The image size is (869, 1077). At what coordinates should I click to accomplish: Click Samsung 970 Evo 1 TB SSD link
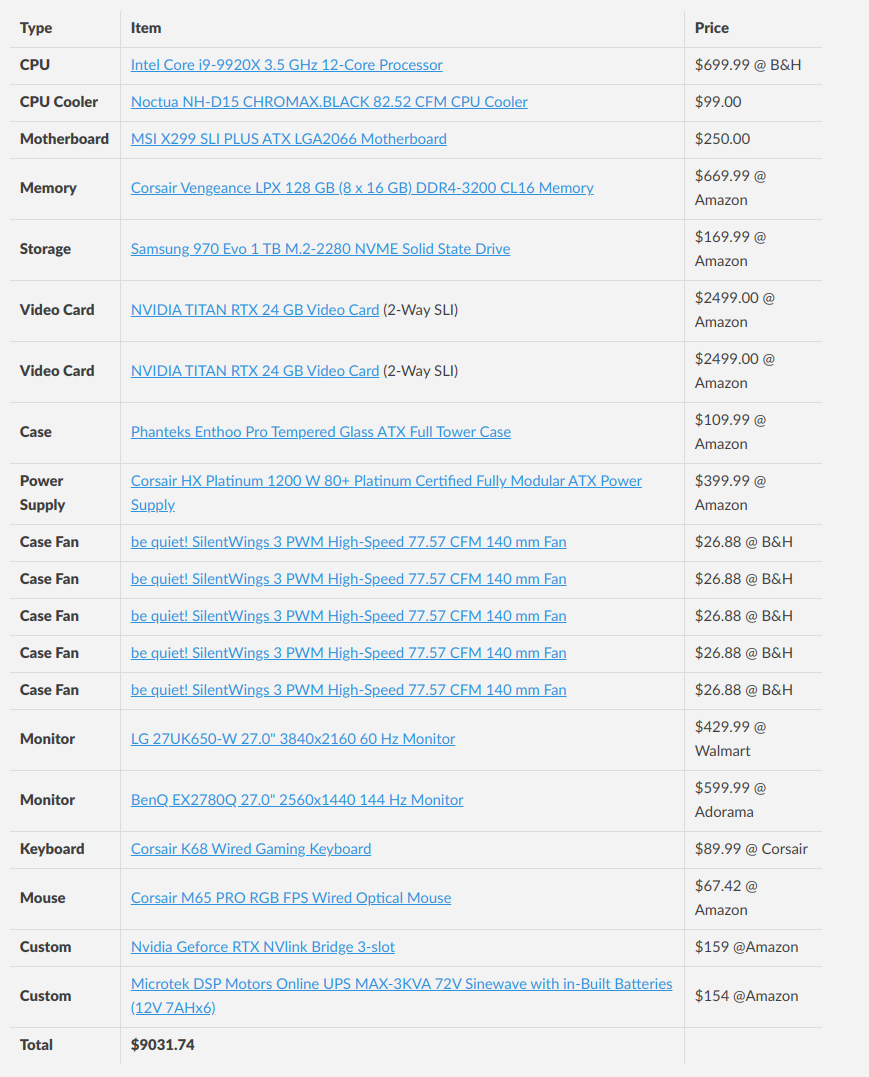point(320,249)
